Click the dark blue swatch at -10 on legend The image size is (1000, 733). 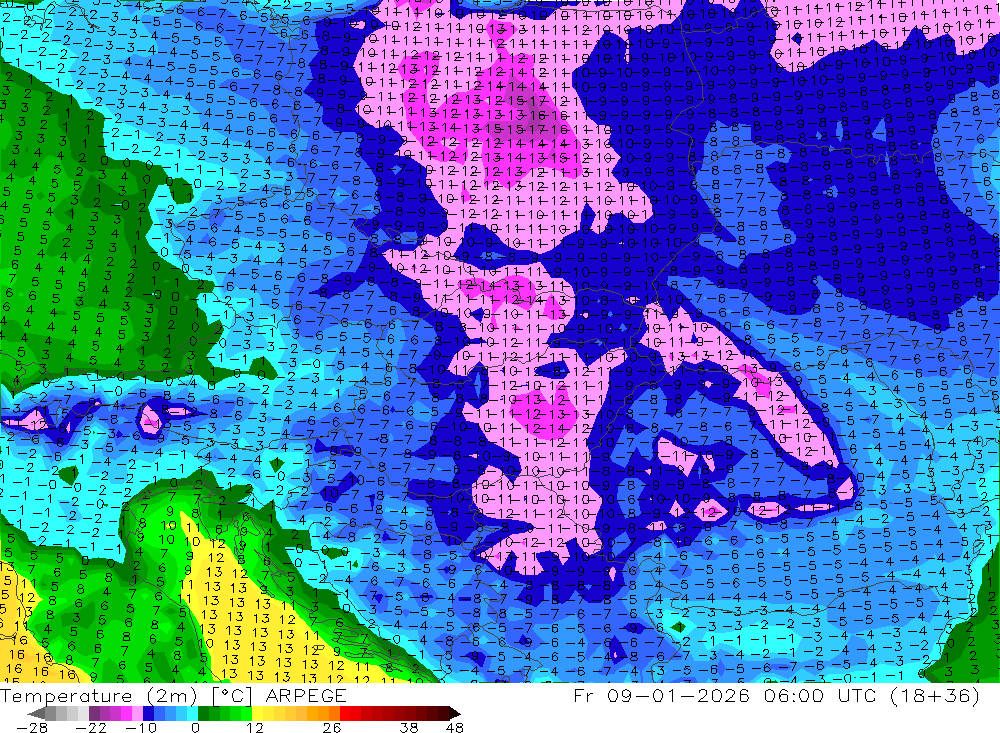[148, 713]
